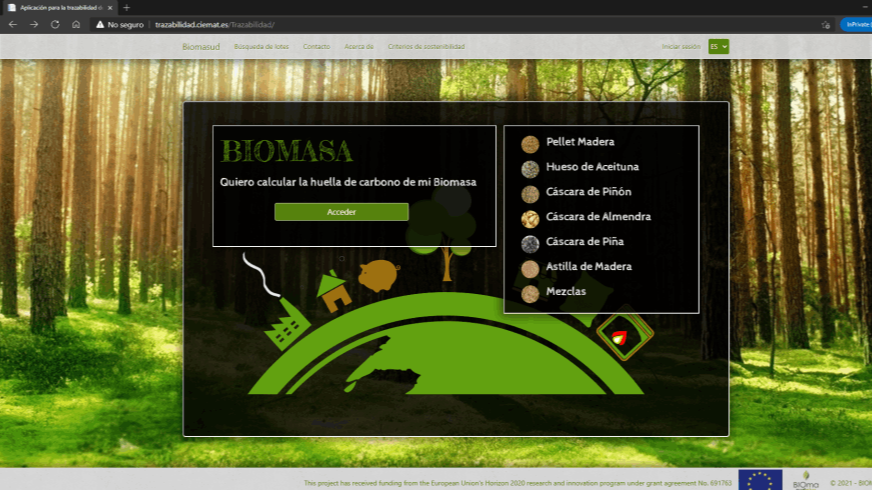Image resolution: width=872 pixels, height=490 pixels.
Task: Click the Pellet Madera biomass icon
Action: tap(530, 143)
